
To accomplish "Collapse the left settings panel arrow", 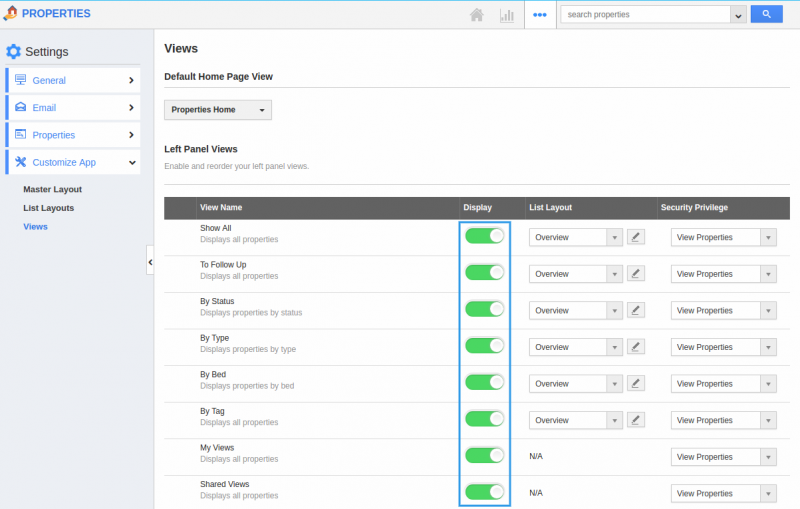I will 150,262.
